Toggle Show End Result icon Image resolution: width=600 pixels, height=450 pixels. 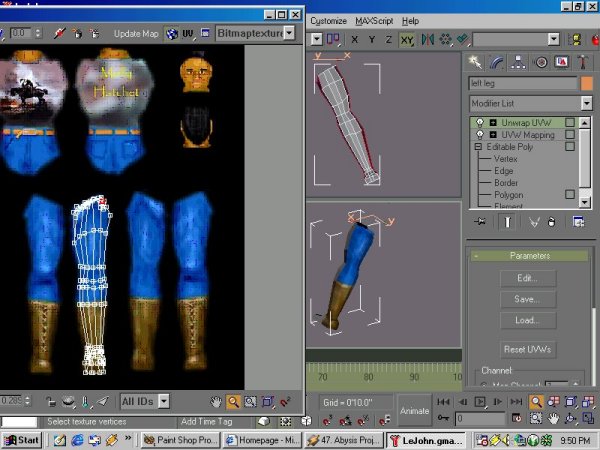507,222
